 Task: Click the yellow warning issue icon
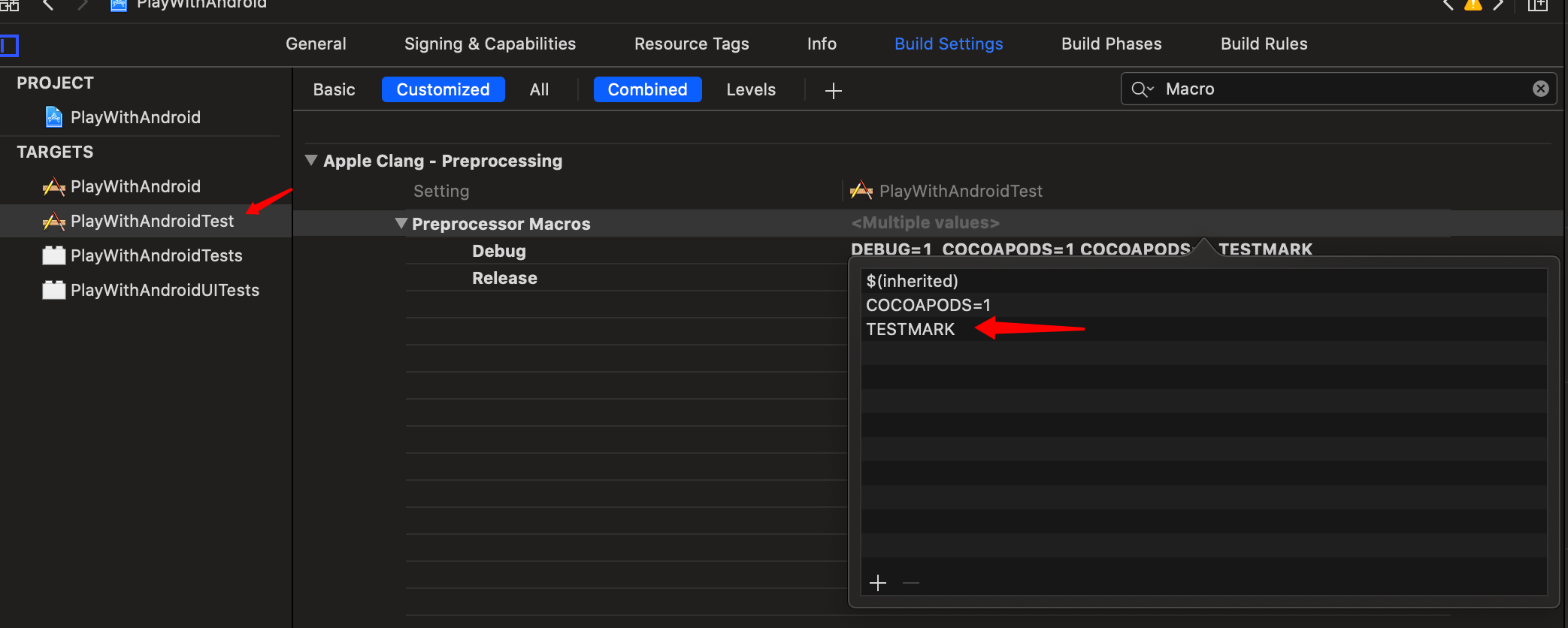click(1473, 5)
